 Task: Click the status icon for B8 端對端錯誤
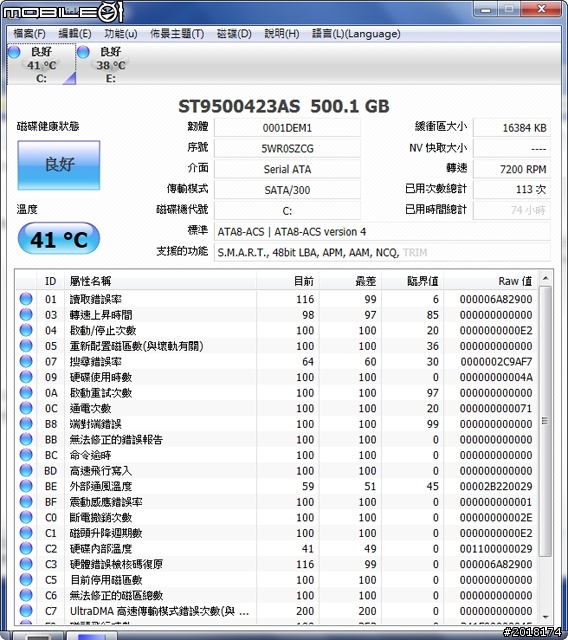pyautogui.click(x=26, y=424)
